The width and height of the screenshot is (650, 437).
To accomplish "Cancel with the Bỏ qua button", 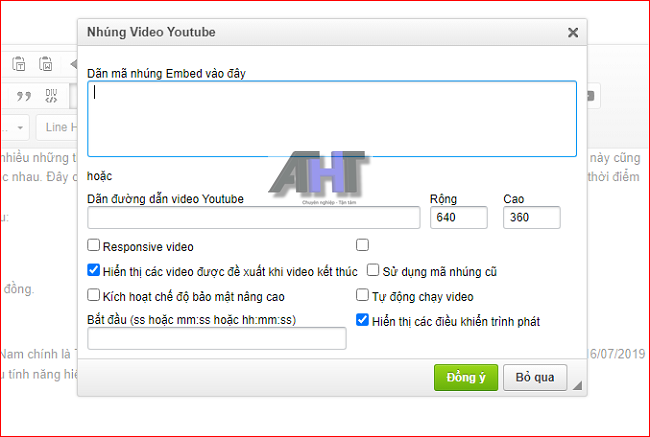I will point(535,377).
